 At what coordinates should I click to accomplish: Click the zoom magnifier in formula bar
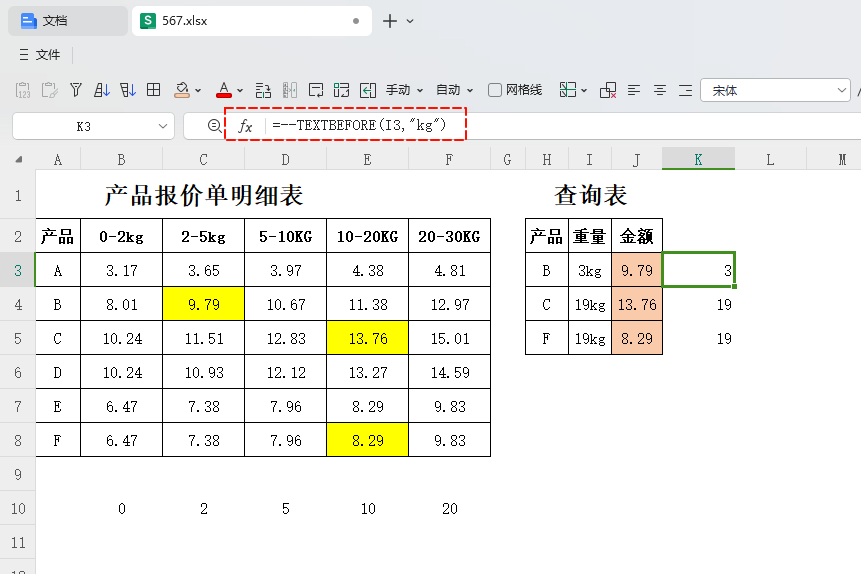click(x=215, y=126)
